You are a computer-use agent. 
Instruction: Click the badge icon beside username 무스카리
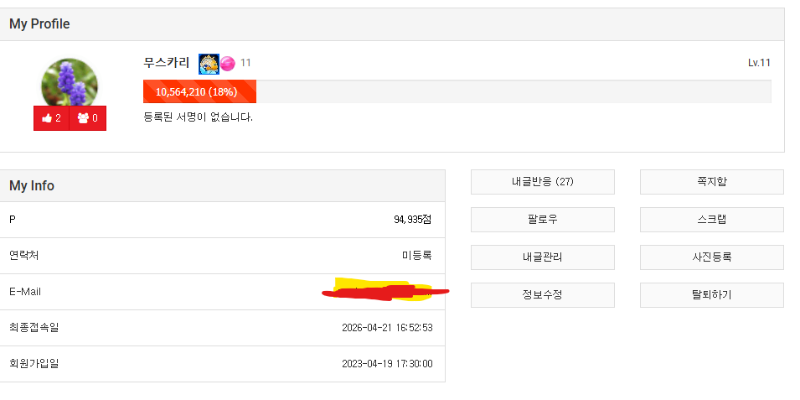click(x=208, y=64)
